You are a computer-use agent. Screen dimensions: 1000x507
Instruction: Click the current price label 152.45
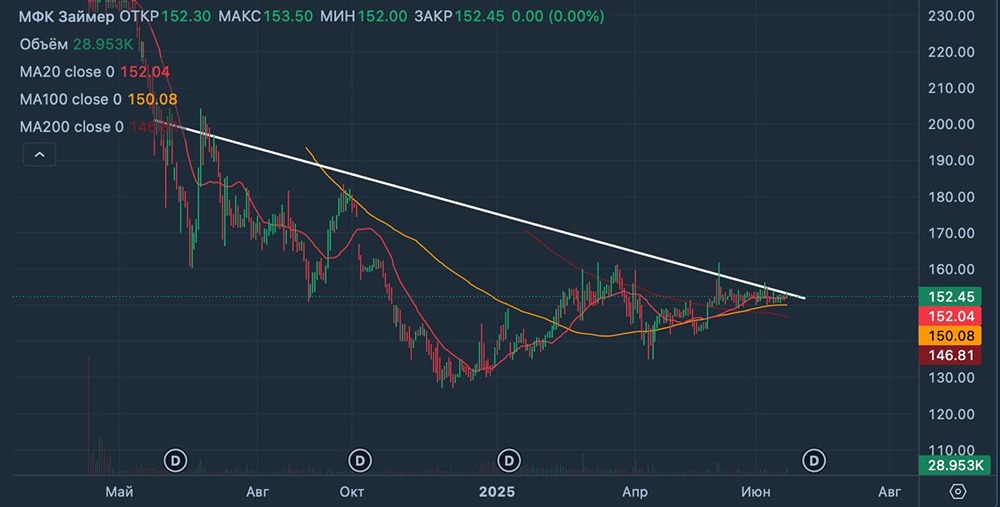(950, 297)
